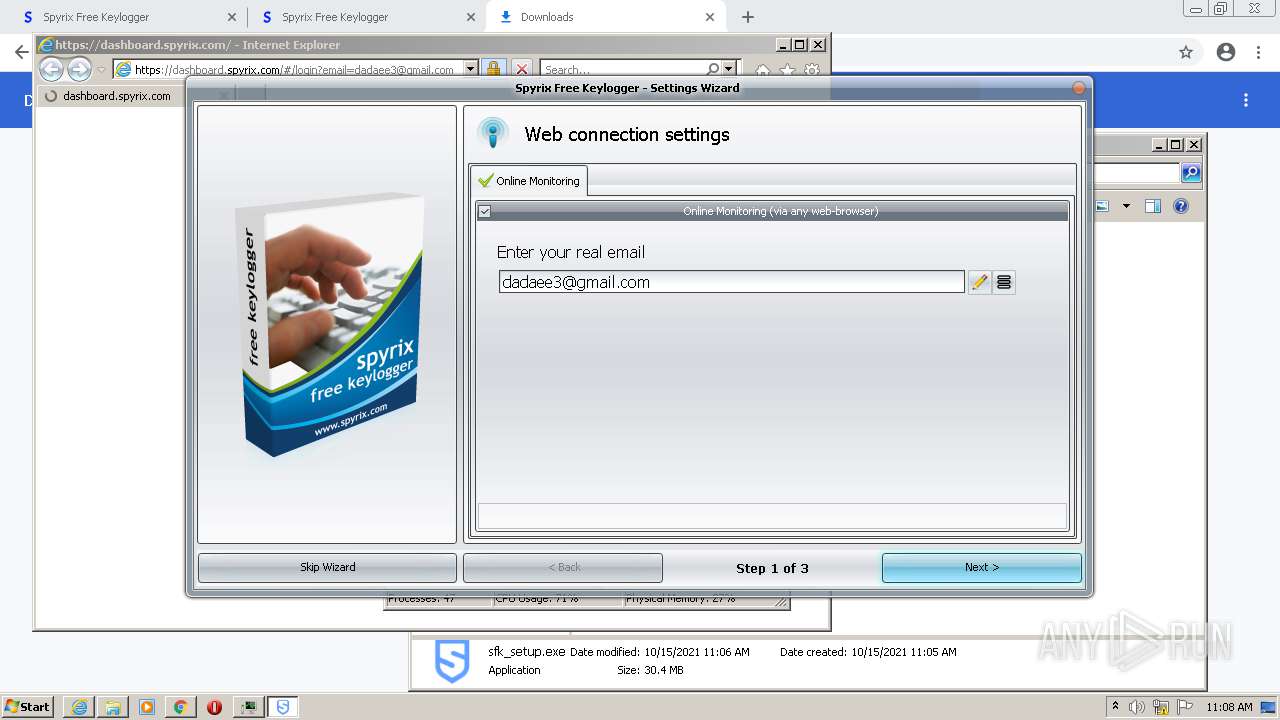1280x720 pixels.
Task: Open File Explorer from taskbar
Action: (x=113, y=707)
